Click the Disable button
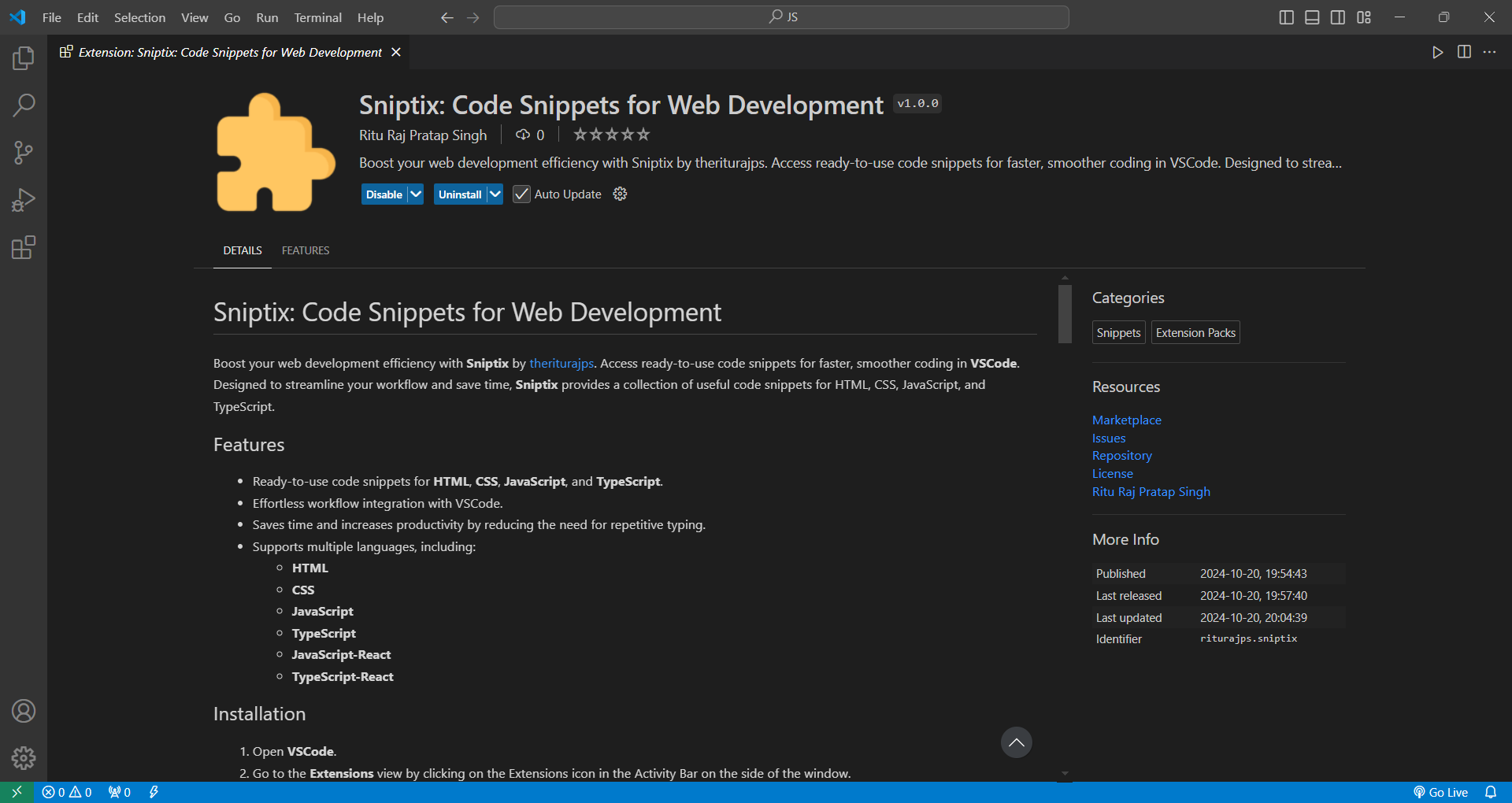The height and width of the screenshot is (803, 1512). [x=384, y=194]
